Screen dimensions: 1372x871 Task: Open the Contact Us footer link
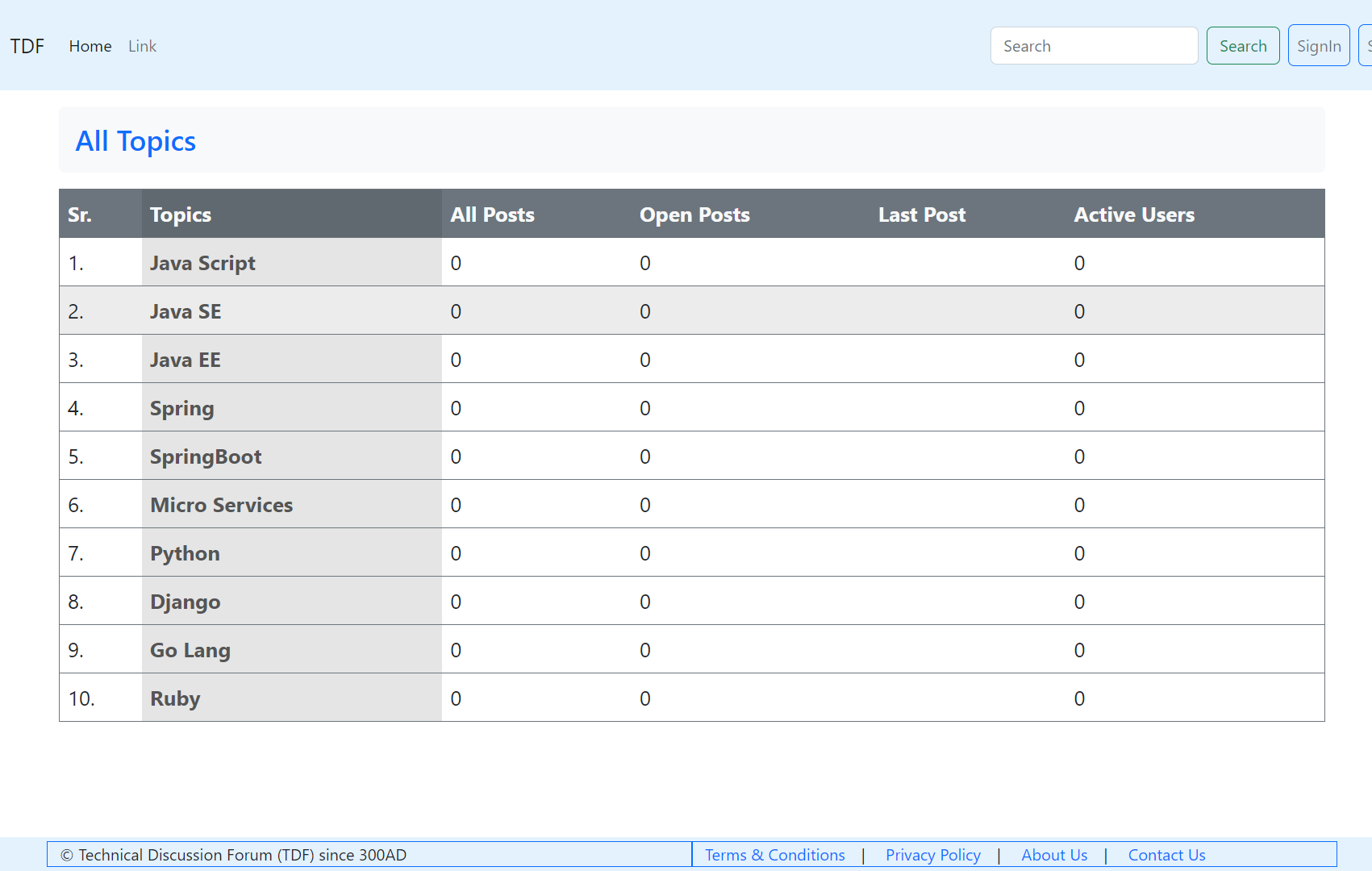click(1166, 855)
